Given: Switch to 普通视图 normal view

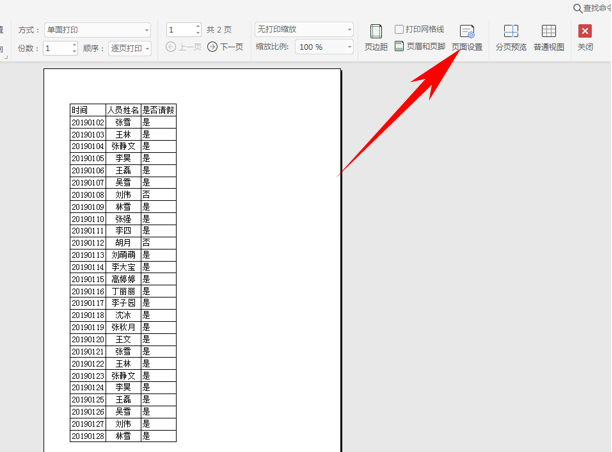Looking at the screenshot, I should coord(549,38).
